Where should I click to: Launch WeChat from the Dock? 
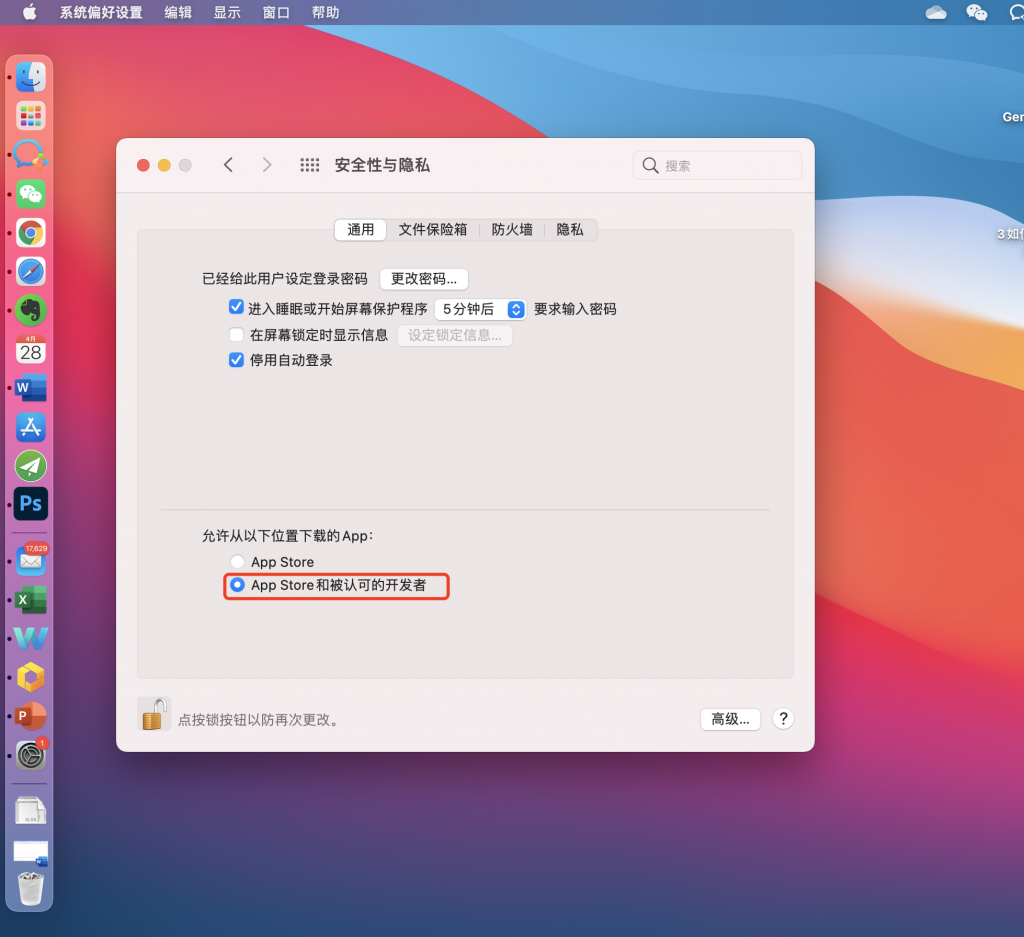coord(31,194)
